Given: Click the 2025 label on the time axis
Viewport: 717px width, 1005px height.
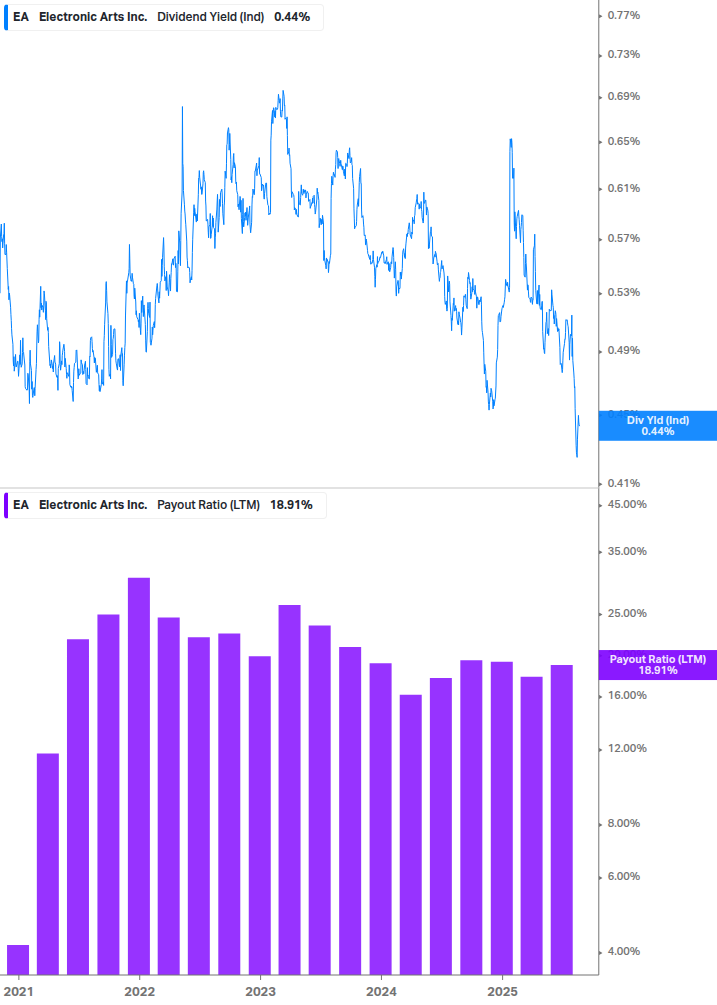Looking at the screenshot, I should [x=502, y=992].
